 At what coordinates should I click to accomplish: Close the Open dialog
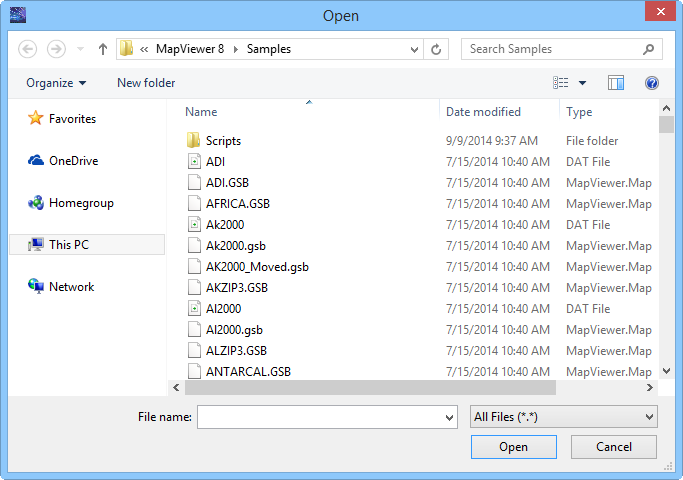(x=660, y=11)
